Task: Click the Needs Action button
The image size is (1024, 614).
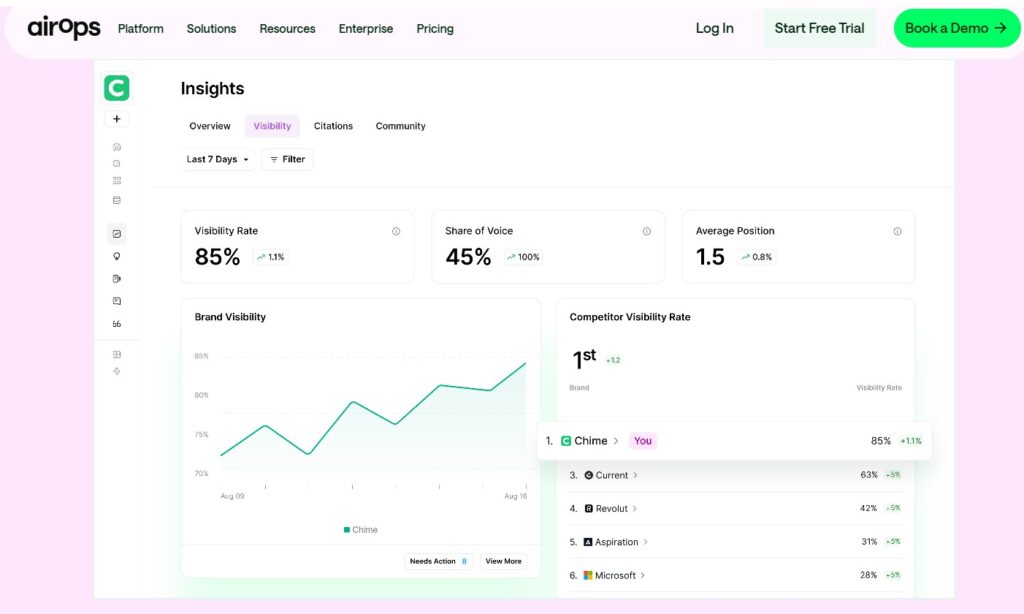Action: tap(439, 561)
